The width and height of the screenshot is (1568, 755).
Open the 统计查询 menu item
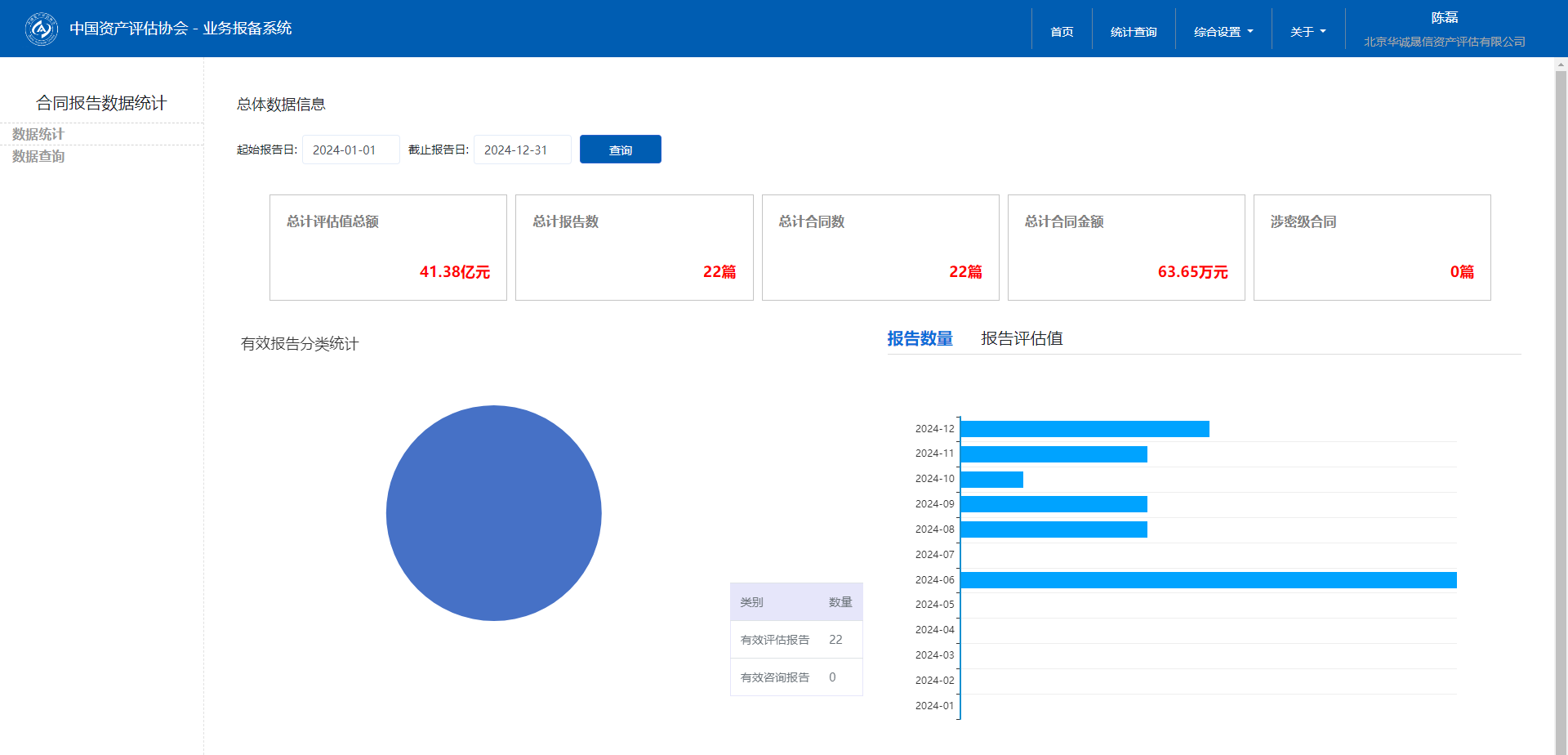(x=1134, y=32)
